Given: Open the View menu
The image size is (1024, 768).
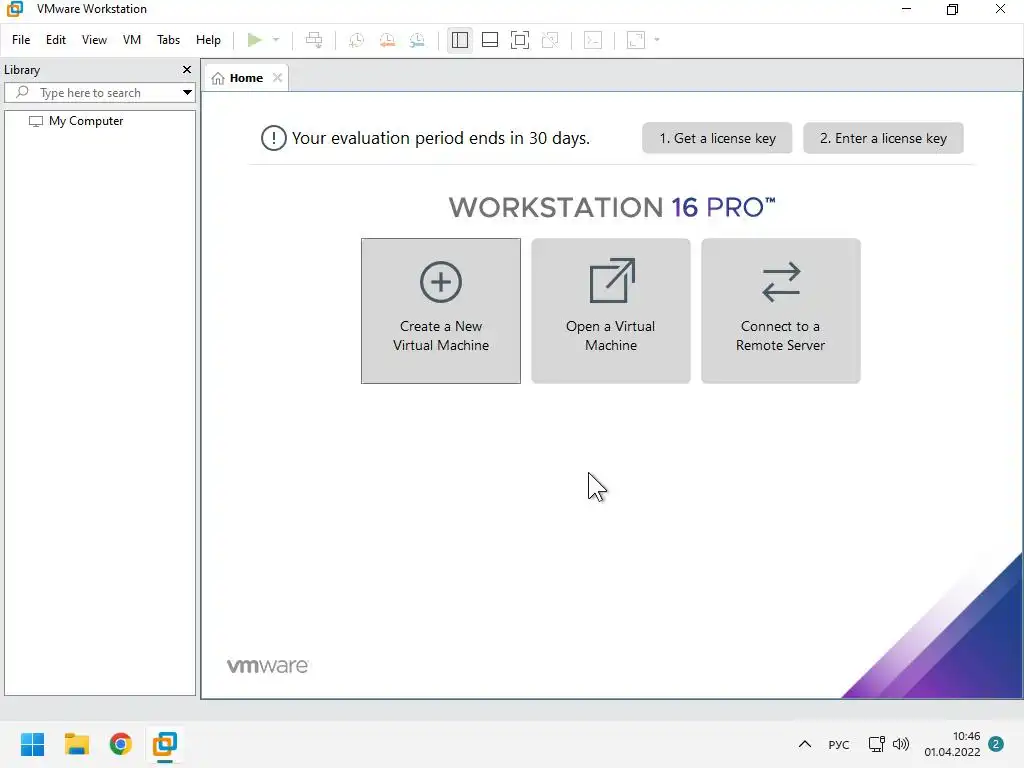Looking at the screenshot, I should tap(94, 40).
